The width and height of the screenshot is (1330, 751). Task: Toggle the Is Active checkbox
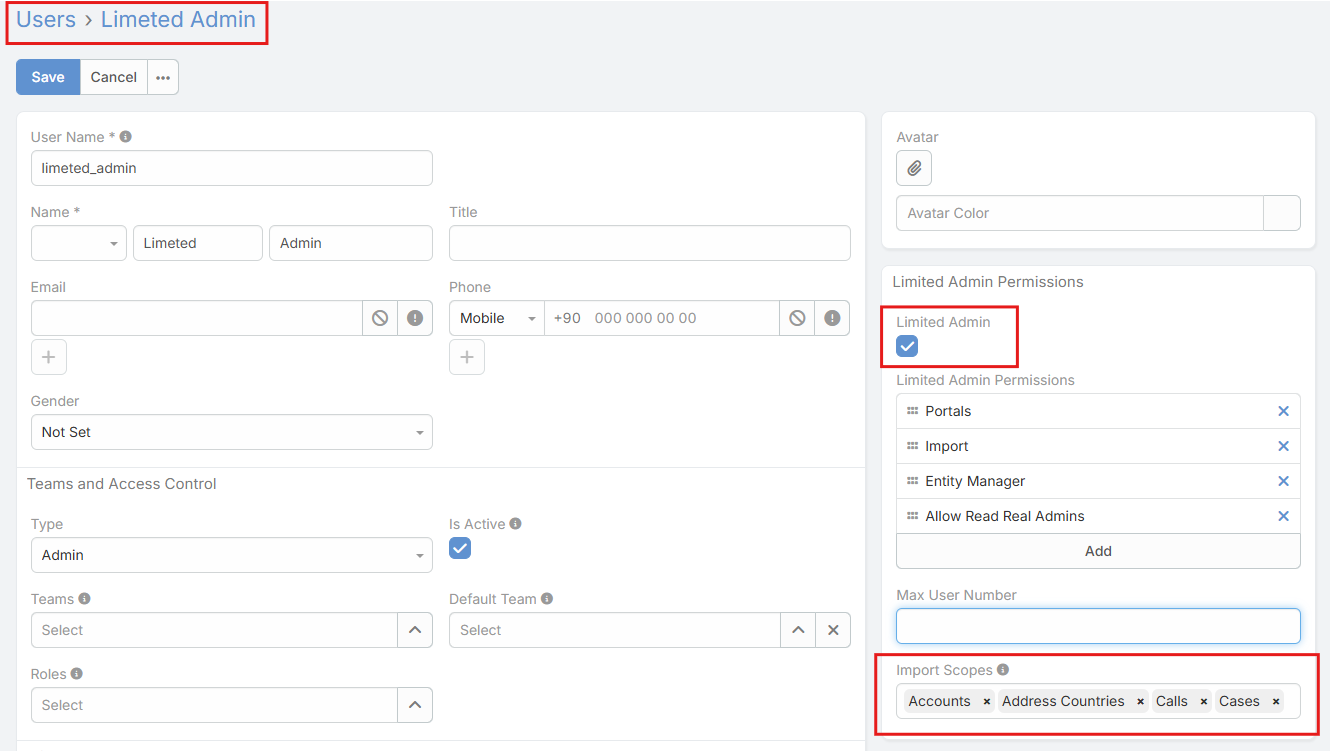click(x=460, y=548)
